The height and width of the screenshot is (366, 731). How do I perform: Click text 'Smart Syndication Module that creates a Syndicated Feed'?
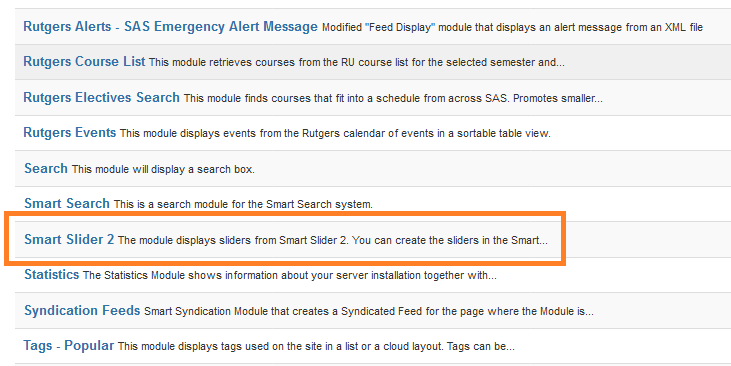coord(283,311)
